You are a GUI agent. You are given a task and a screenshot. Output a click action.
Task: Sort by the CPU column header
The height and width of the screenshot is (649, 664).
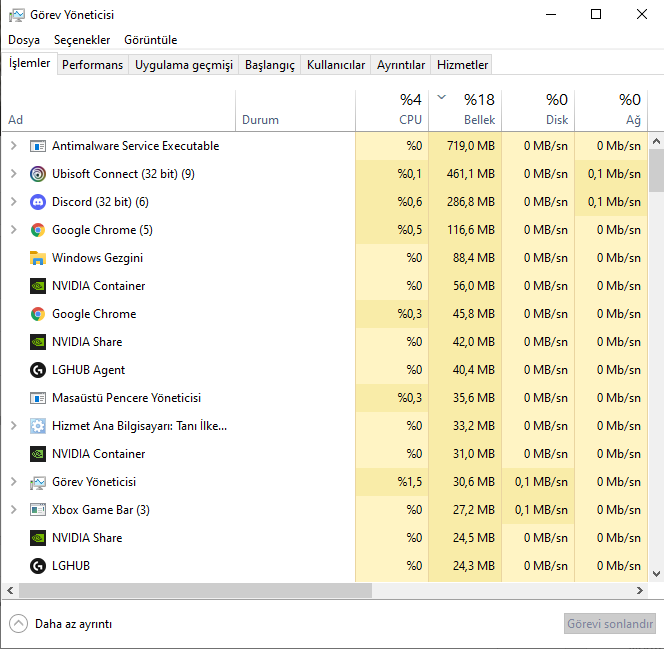coord(392,110)
